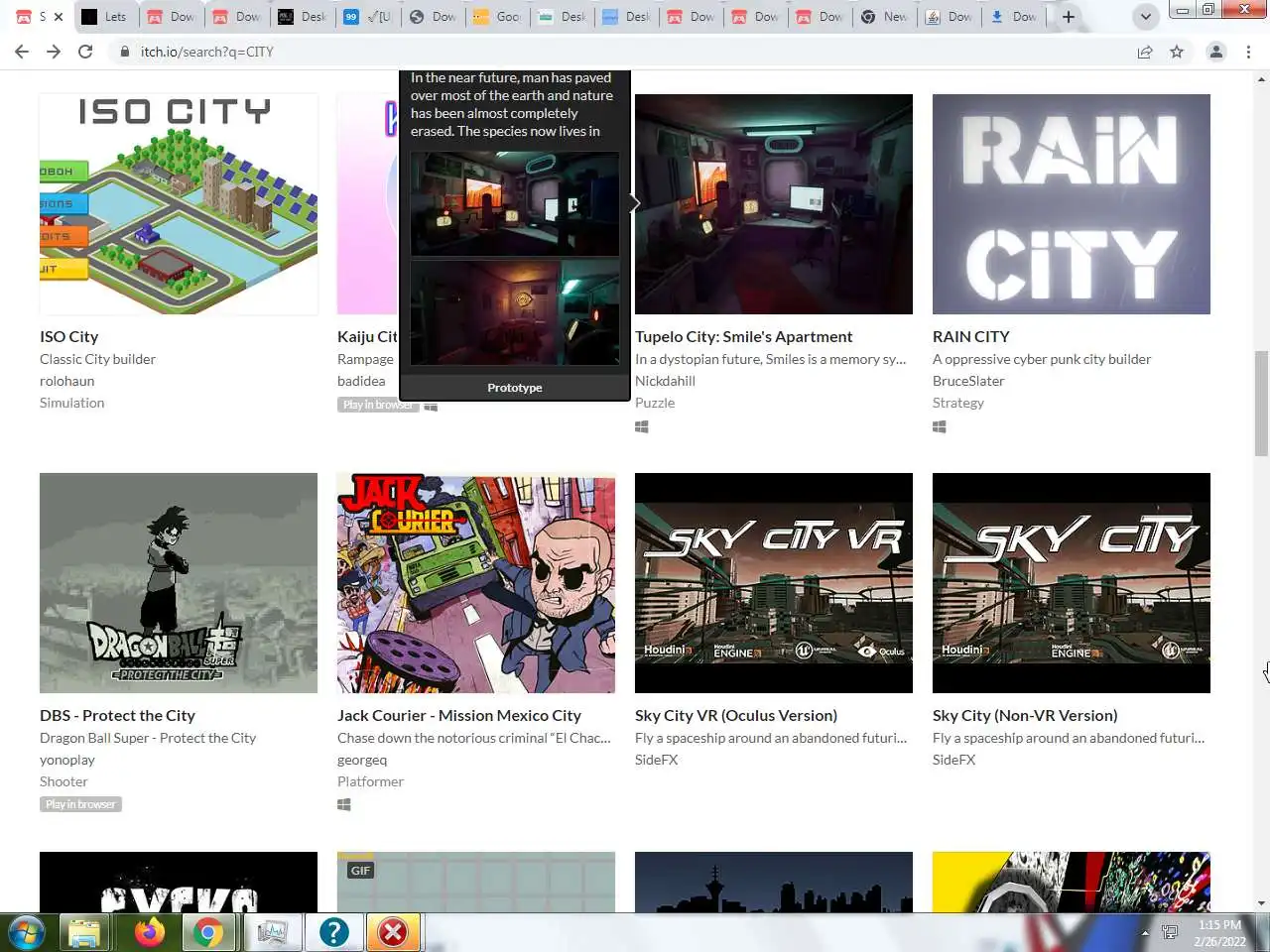Open the Windows Start menu
The image size is (1270, 952).
[27, 932]
